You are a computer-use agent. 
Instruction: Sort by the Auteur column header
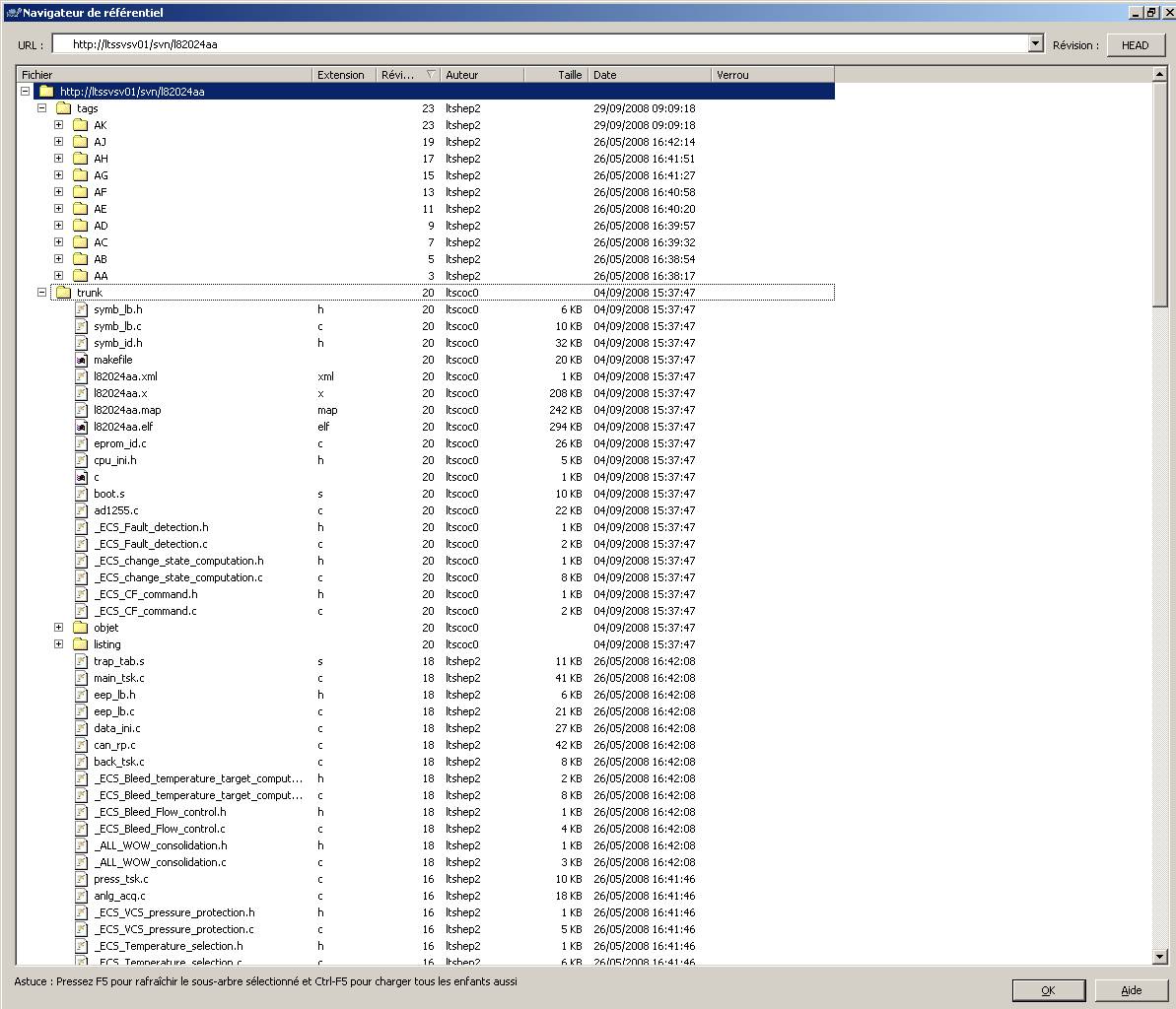pos(481,75)
